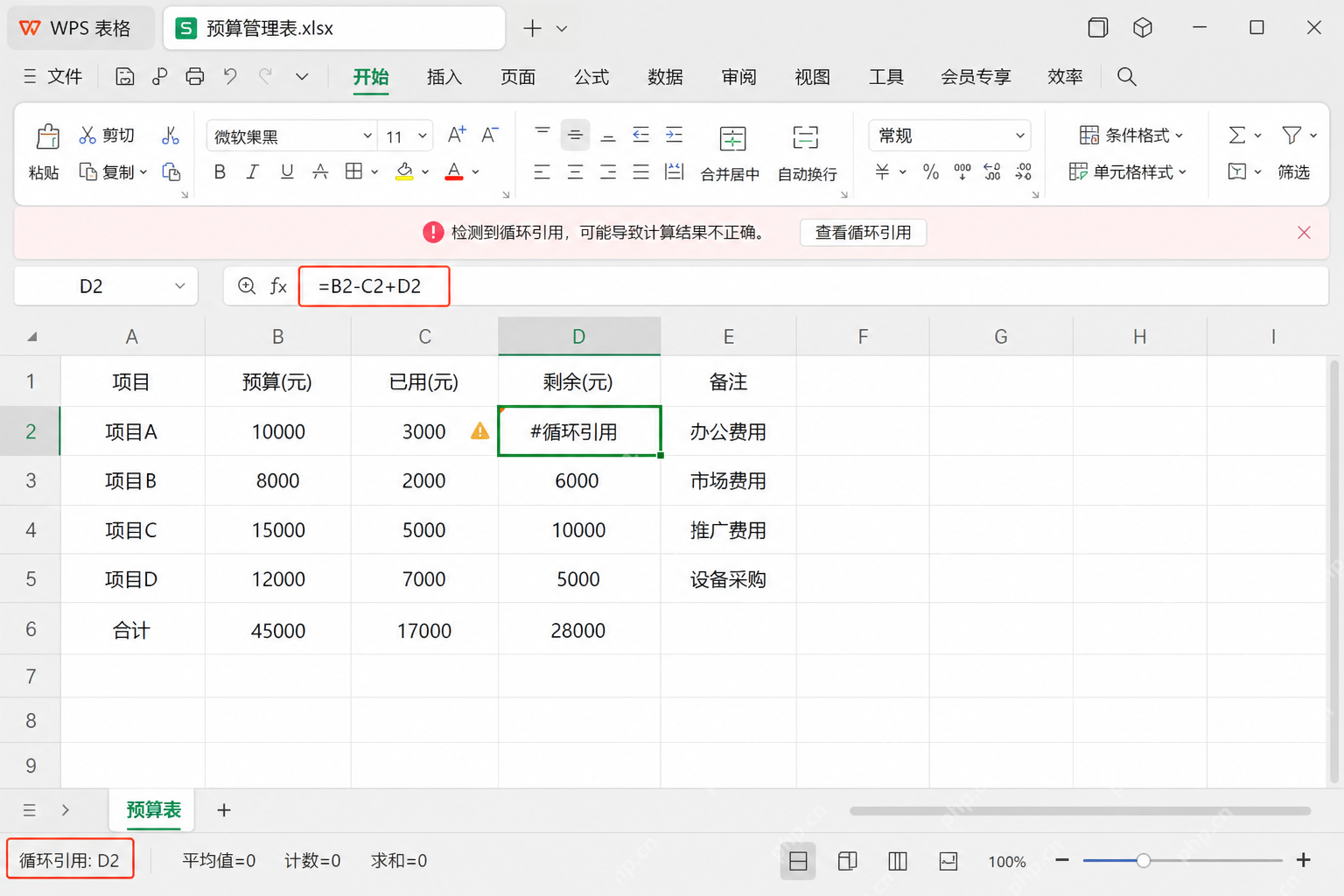Select the 预算表 sheet tab

coord(154,810)
